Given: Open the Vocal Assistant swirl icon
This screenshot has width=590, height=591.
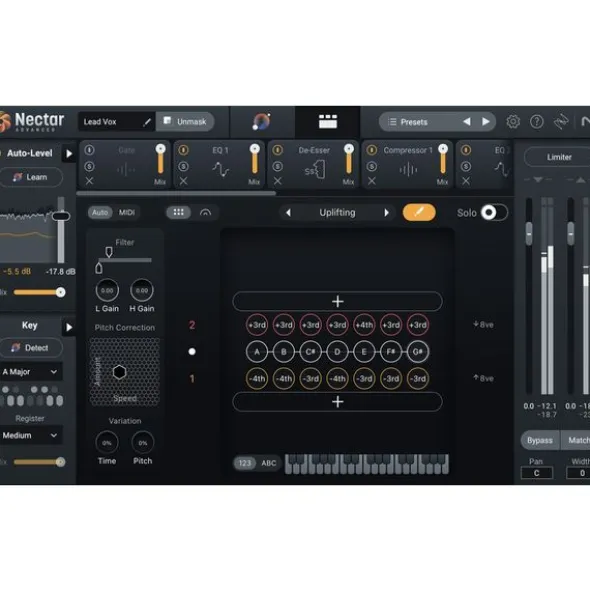Looking at the screenshot, I should click(262, 121).
